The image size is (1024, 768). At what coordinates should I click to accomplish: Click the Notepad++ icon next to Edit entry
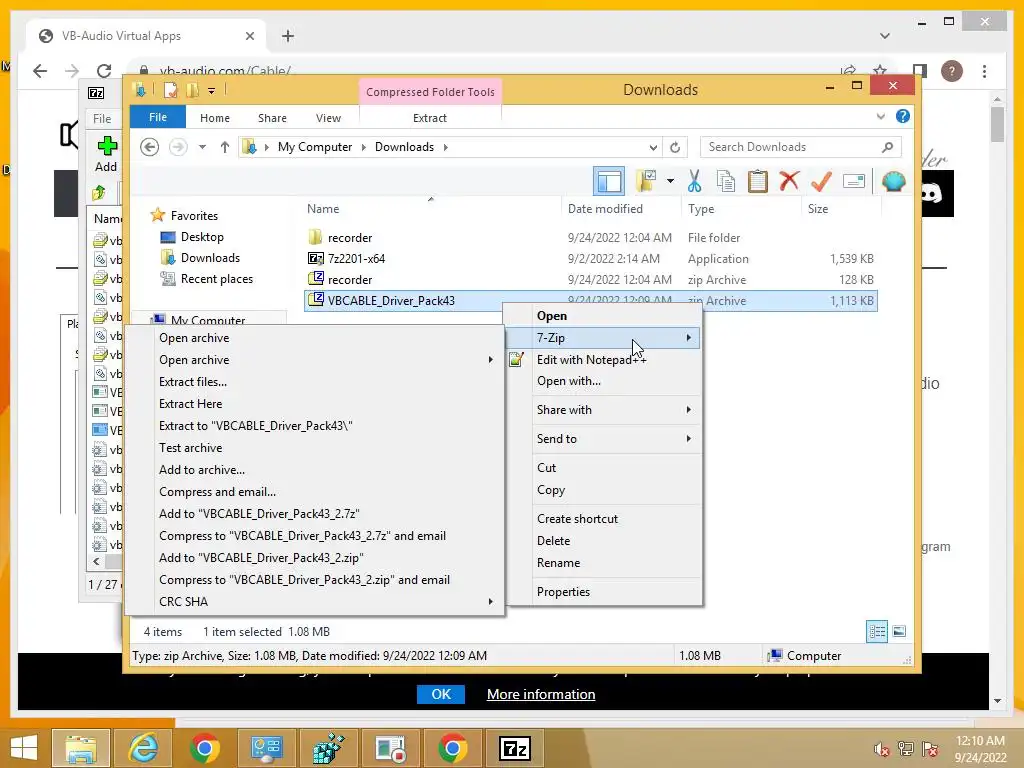pyautogui.click(x=517, y=359)
